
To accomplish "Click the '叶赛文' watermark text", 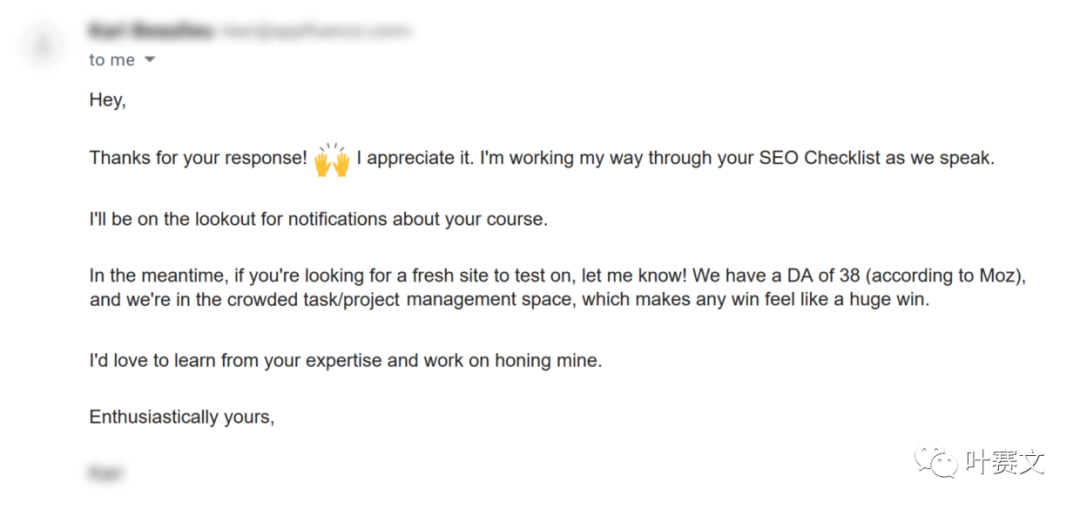I will click(1004, 462).
